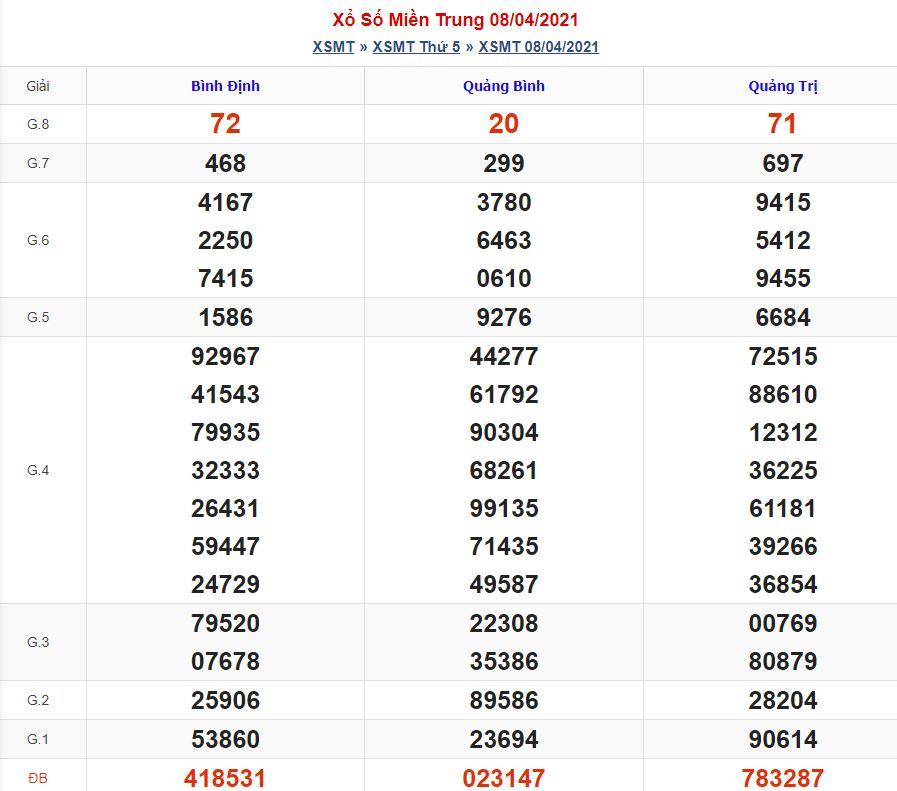The image size is (897, 791).
Task: Click G.2 number 25906
Action: tap(225, 701)
